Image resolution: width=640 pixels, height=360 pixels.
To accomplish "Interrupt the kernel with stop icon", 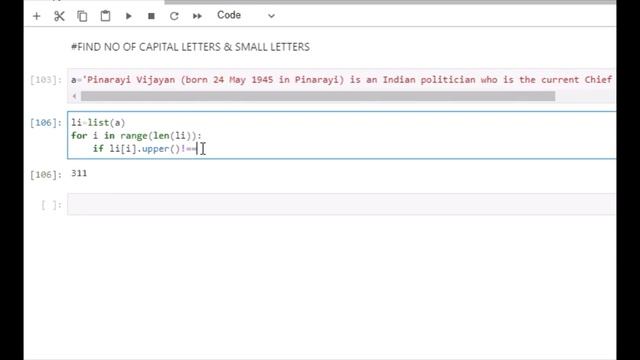I will tap(151, 16).
